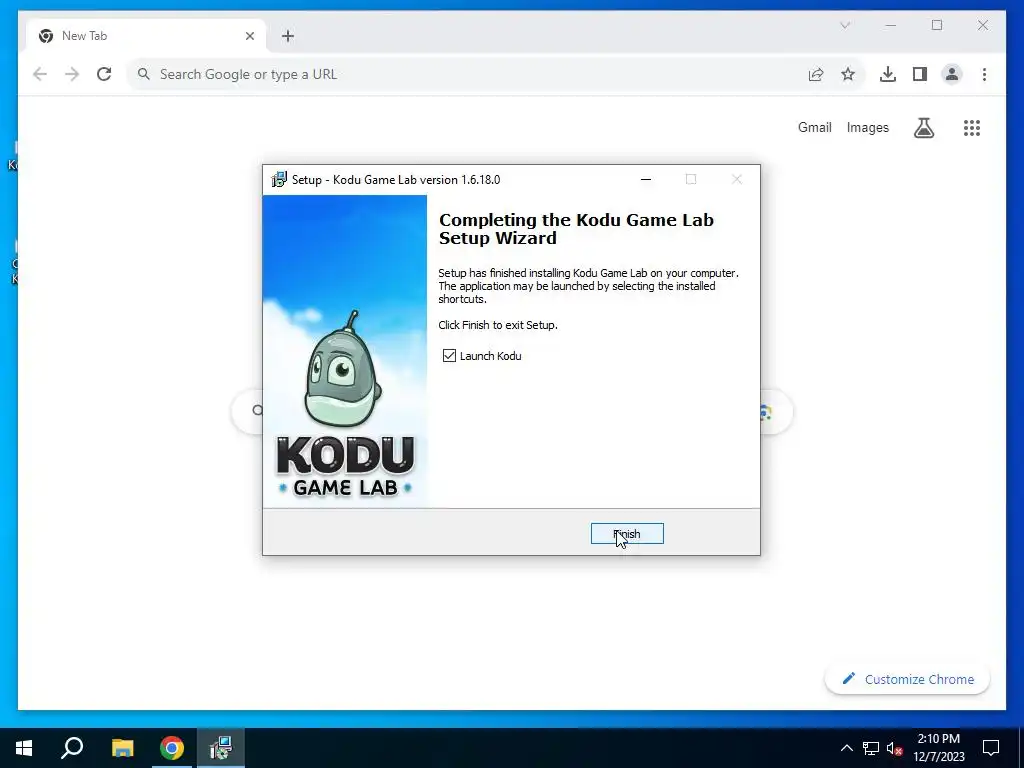1024x768 pixels.
Task: Open Windows Start menu
Action: coord(24,748)
